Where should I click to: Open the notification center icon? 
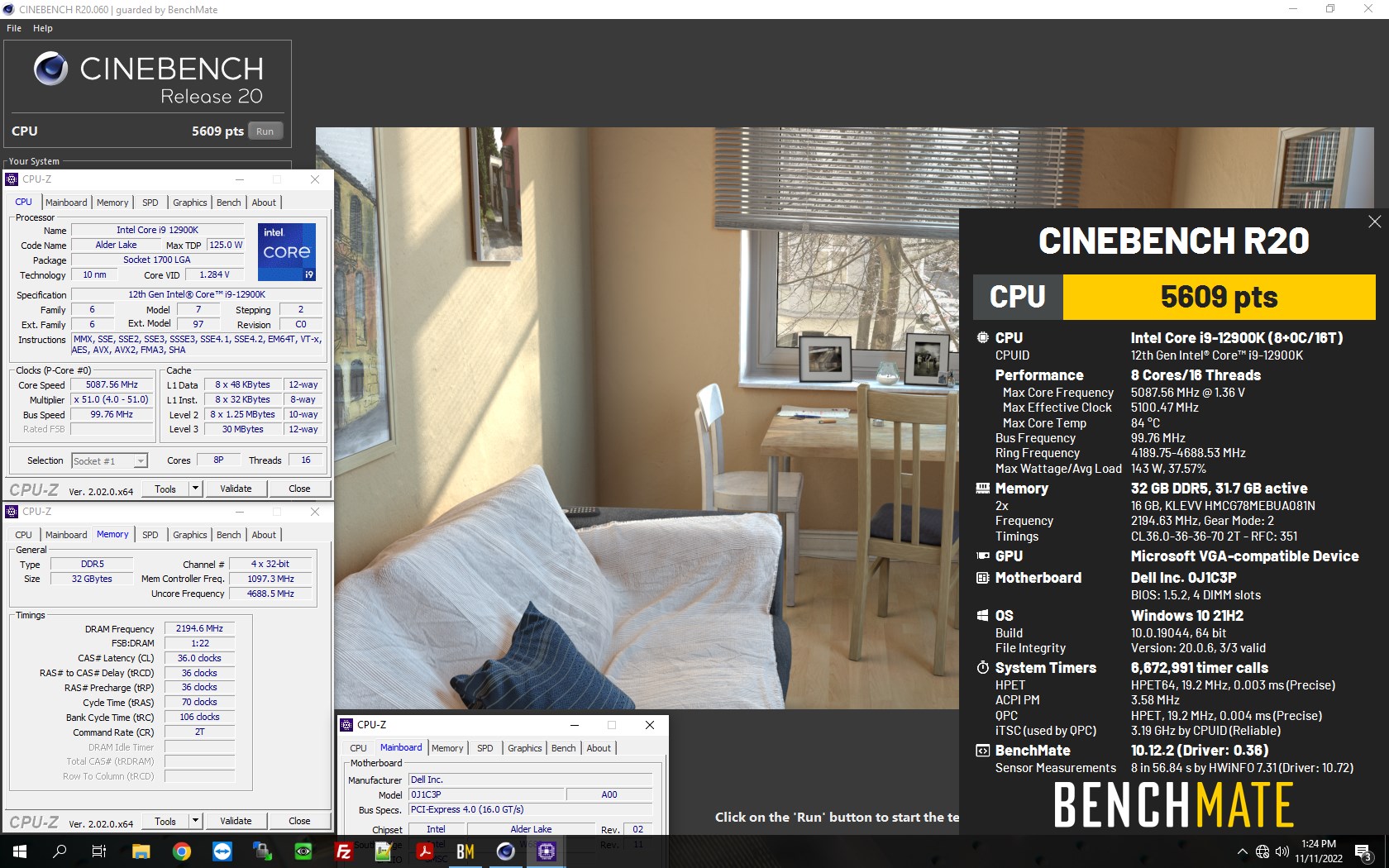[x=1363, y=851]
